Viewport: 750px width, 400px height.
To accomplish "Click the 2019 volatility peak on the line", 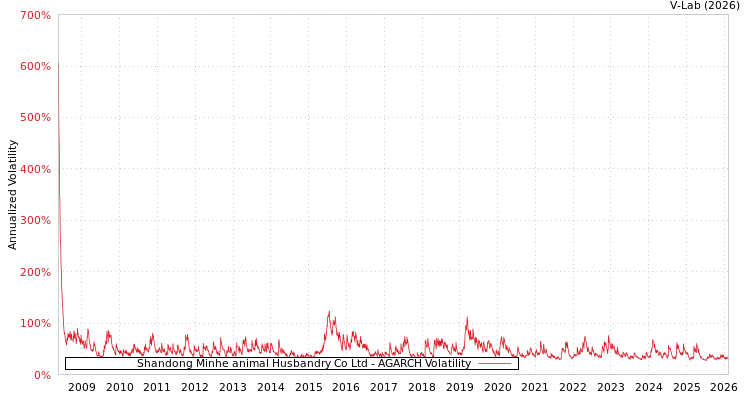I will [467, 318].
